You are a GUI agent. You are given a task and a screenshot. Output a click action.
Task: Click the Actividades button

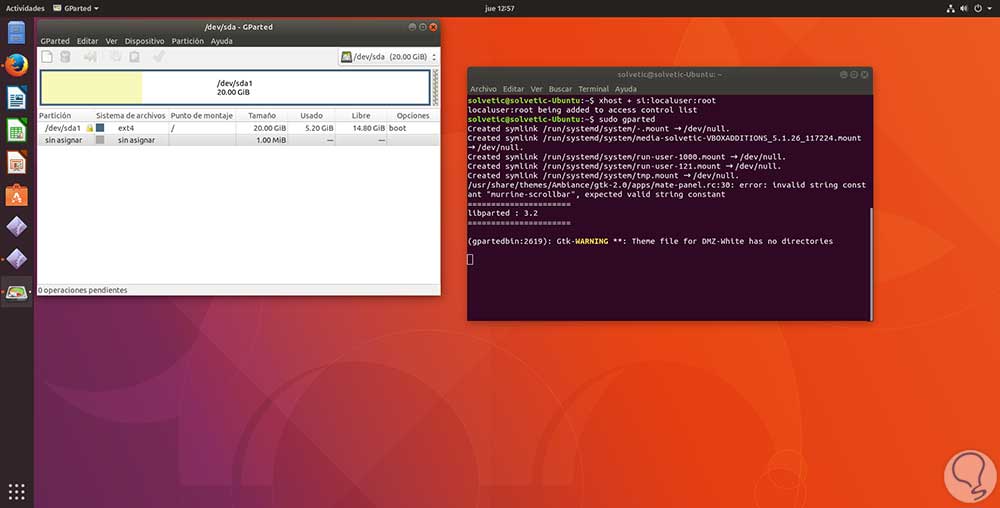25,8
